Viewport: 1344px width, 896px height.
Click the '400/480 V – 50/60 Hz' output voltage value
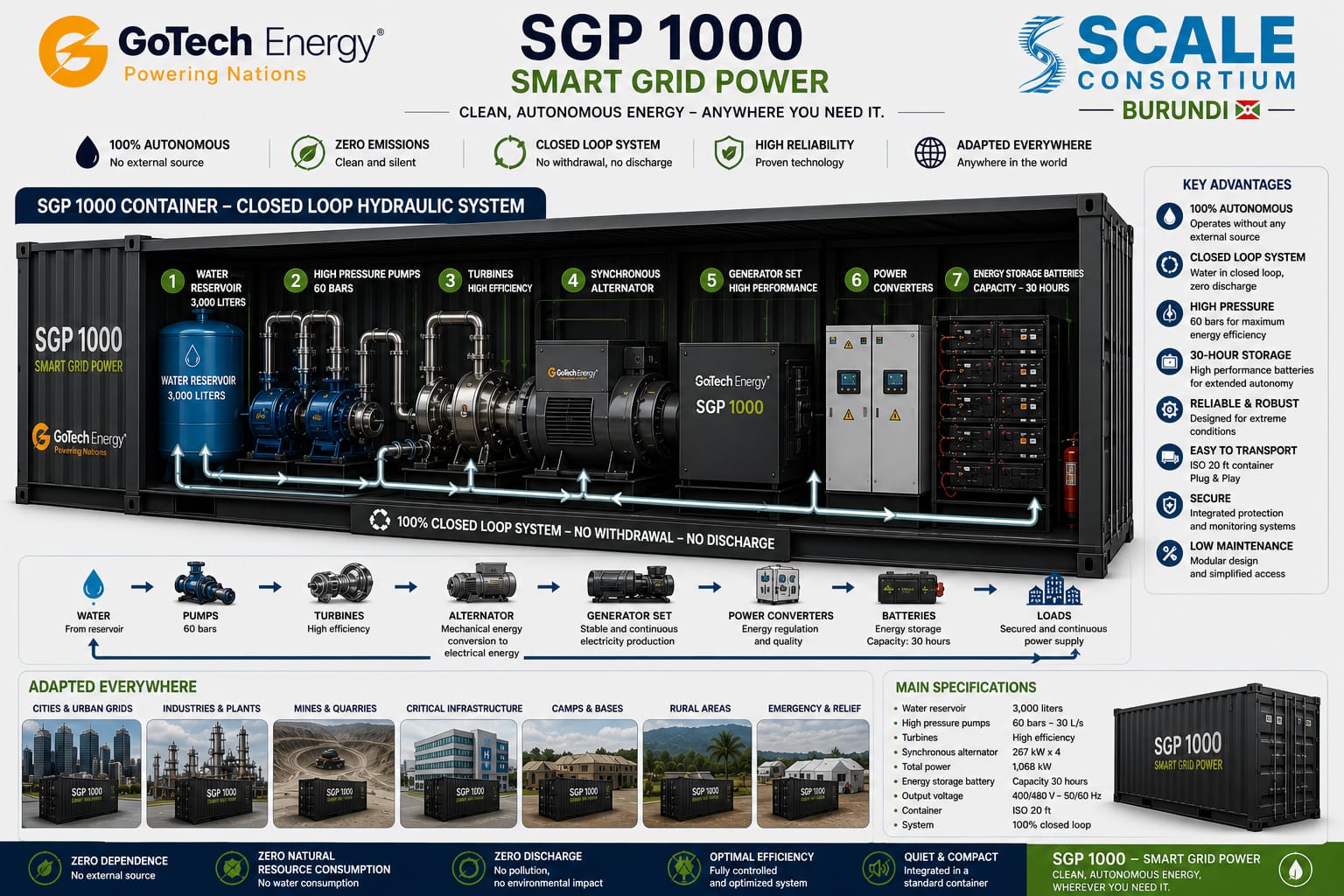1056,795
